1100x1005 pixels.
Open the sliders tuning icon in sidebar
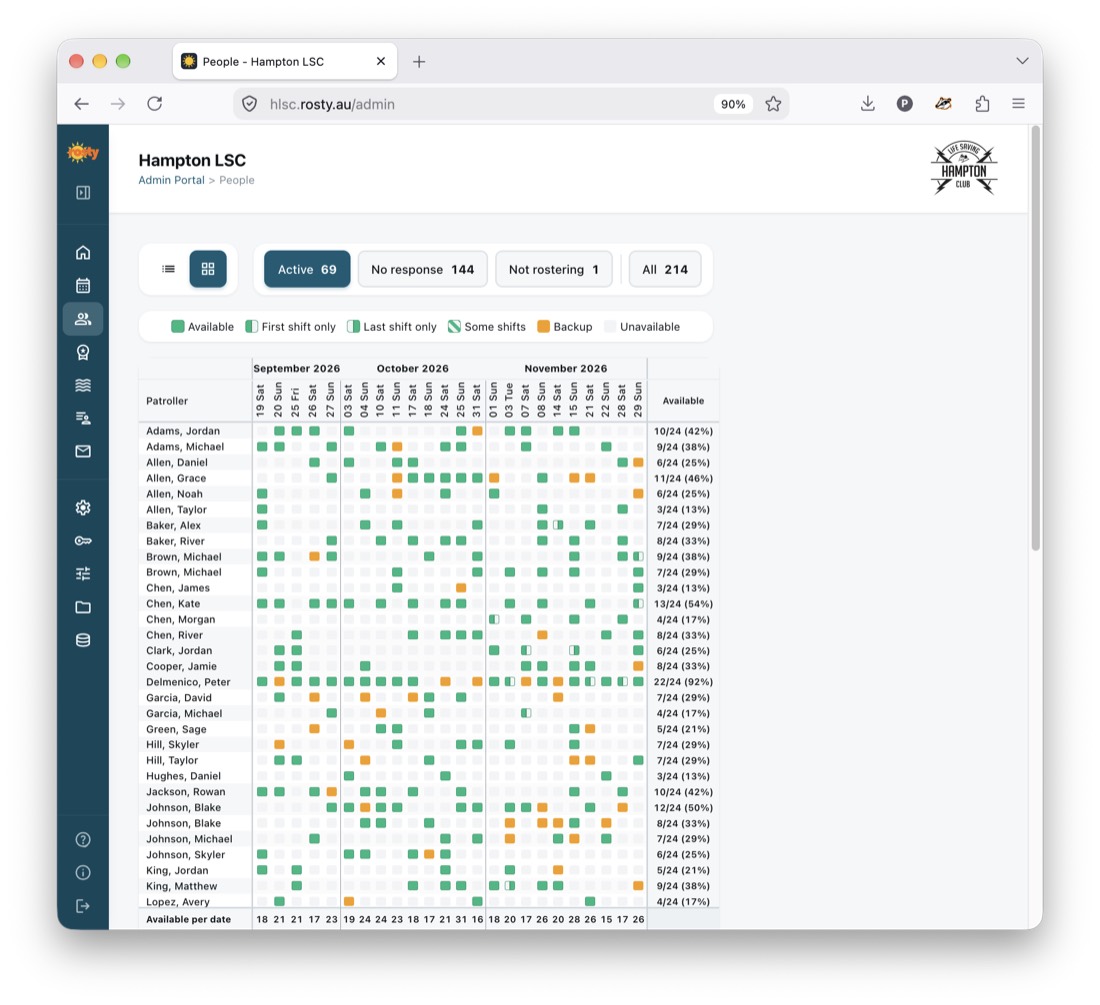coord(83,574)
